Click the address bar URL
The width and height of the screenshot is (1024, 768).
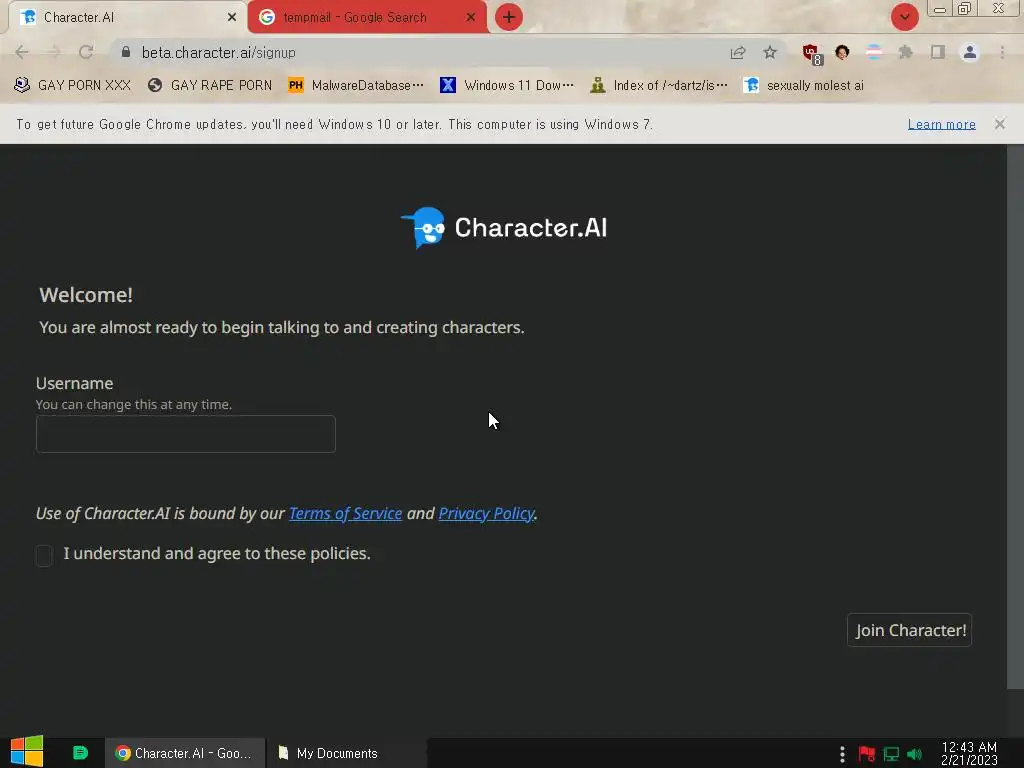(218, 52)
